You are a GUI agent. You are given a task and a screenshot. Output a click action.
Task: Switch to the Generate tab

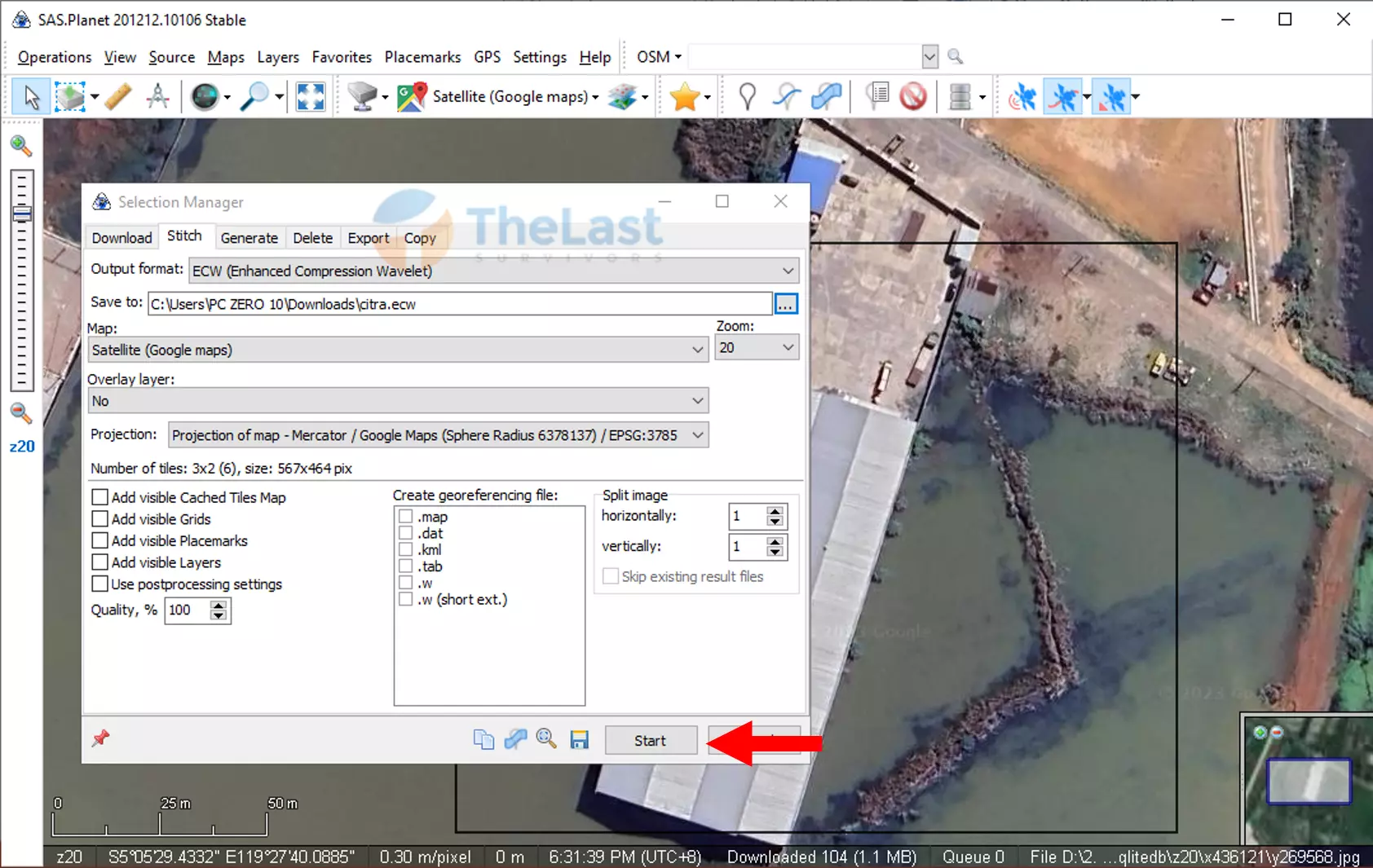249,238
